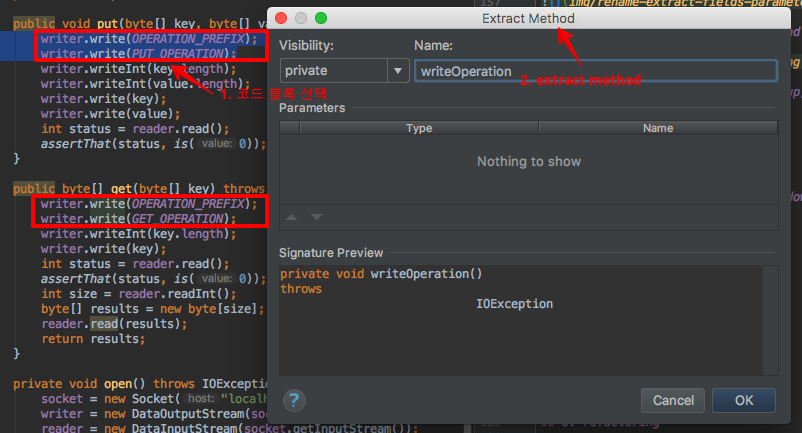Click 'writer.writeInt(value.length);' code line
This screenshot has width=802, height=433.
(x=145, y=84)
